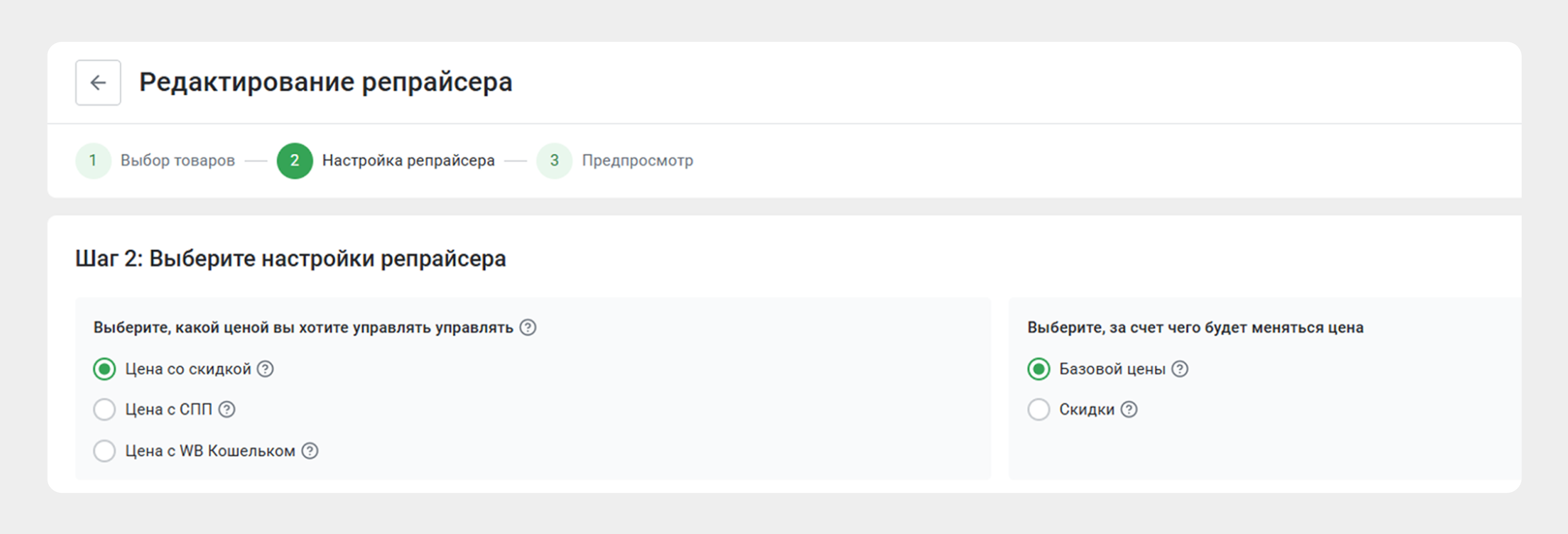Open 'Настройка репрайсера' step label
The image size is (1568, 534).
pos(408,161)
